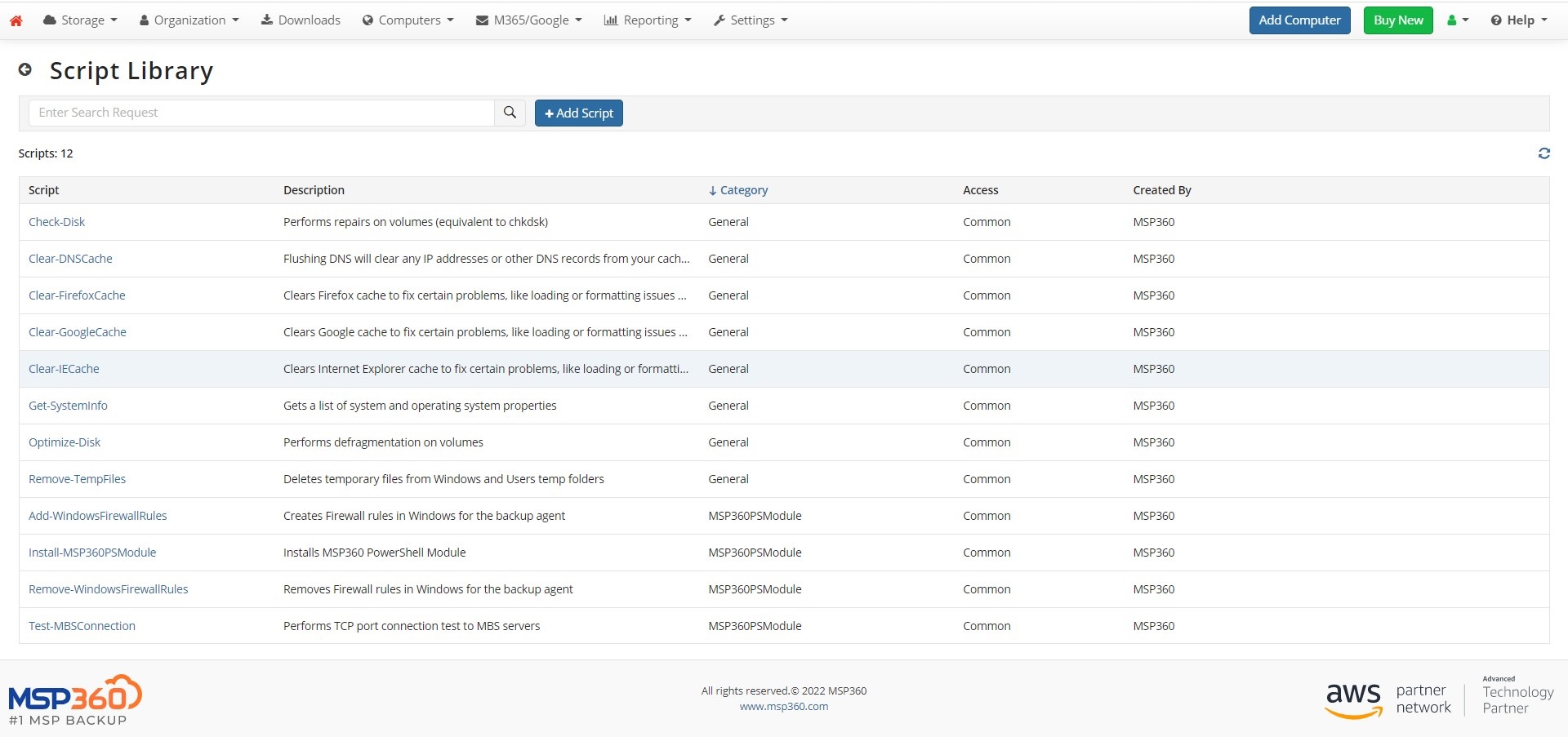Click the Common access cell of Optimize-Disk
The height and width of the screenshot is (737, 1568).
pyautogui.click(x=987, y=442)
